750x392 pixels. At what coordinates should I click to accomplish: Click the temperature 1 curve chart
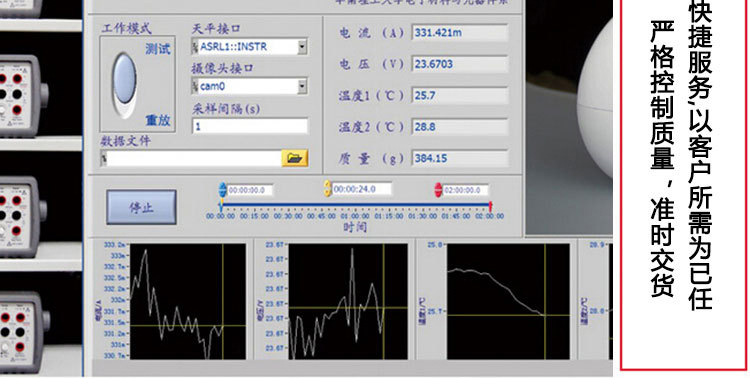[x=508, y=301]
